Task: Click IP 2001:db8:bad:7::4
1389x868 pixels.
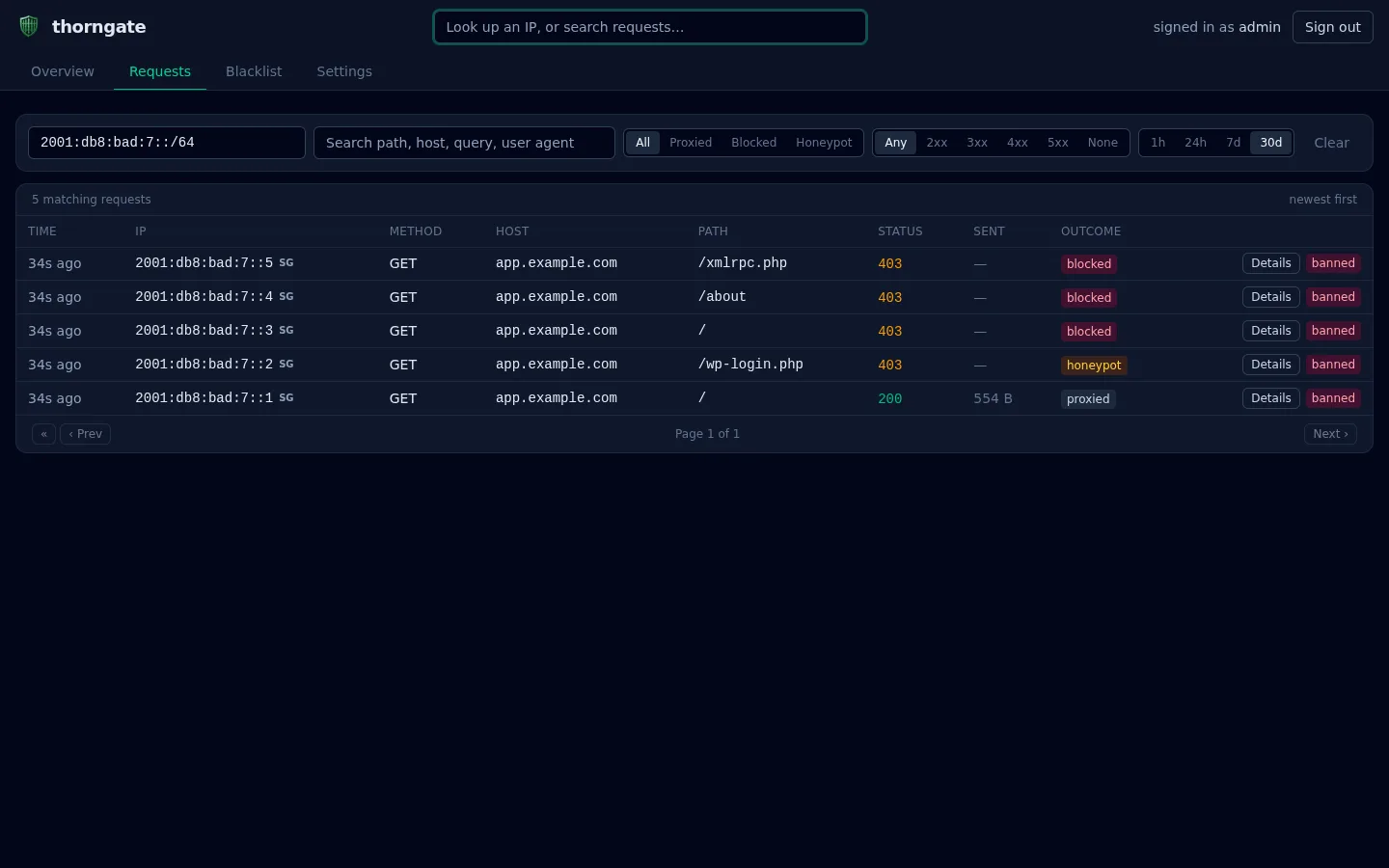Action: coord(204,297)
